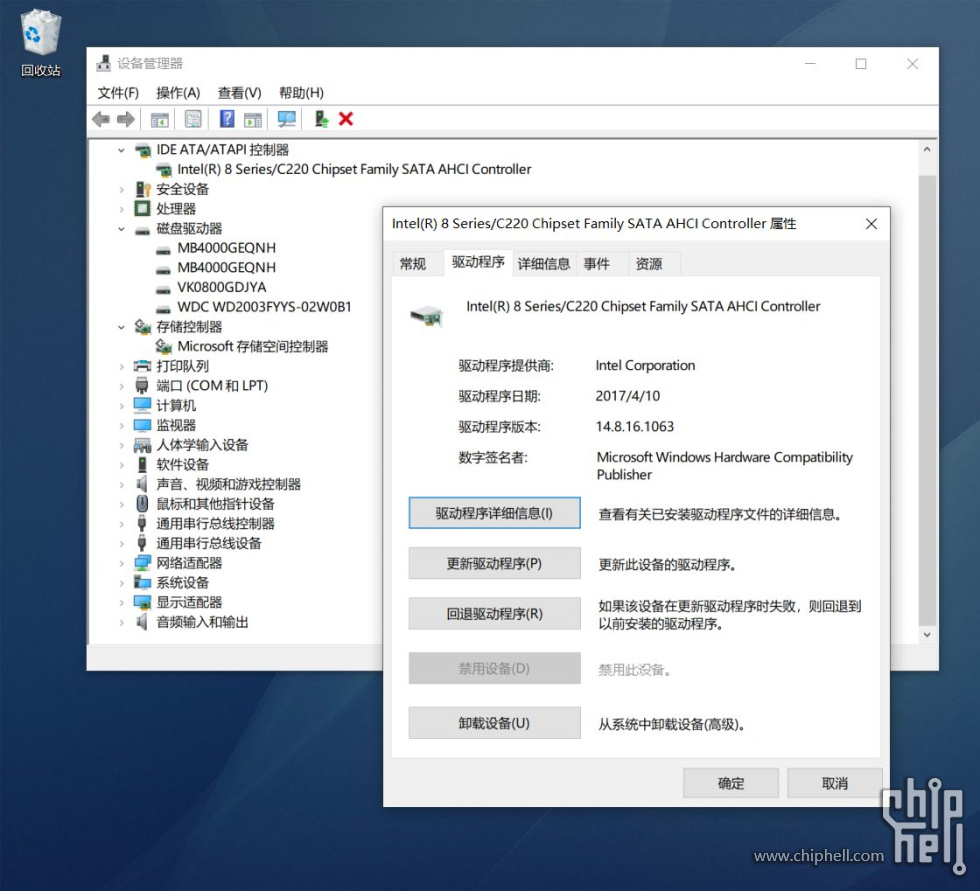Image resolution: width=980 pixels, height=891 pixels.
Task: Select the 驱动程序 tab
Action: pos(478,262)
